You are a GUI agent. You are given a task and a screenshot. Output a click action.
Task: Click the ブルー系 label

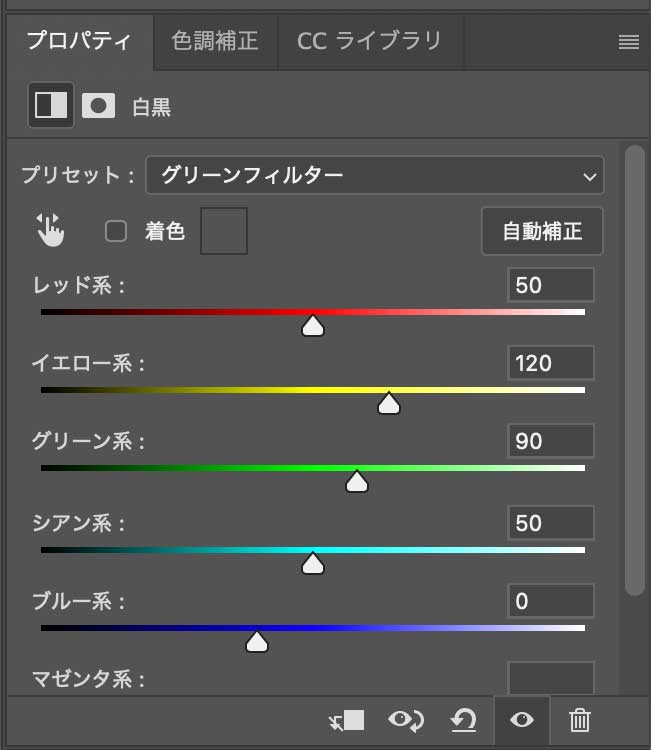79,601
